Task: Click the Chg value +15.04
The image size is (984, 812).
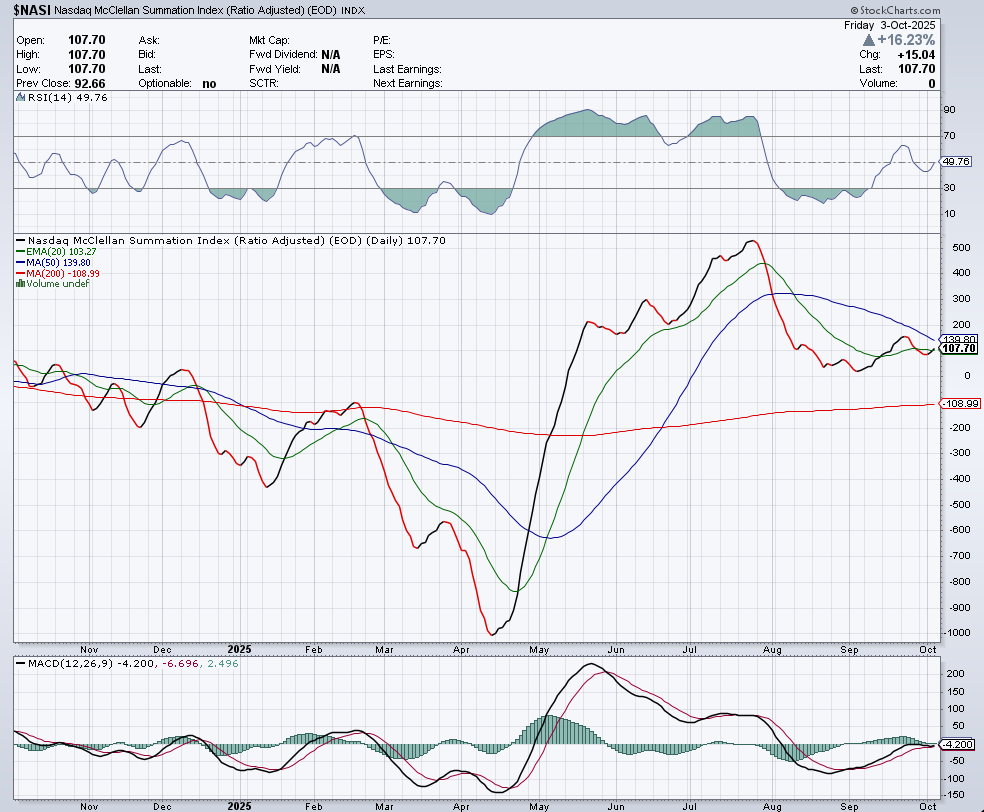Action: coord(916,55)
